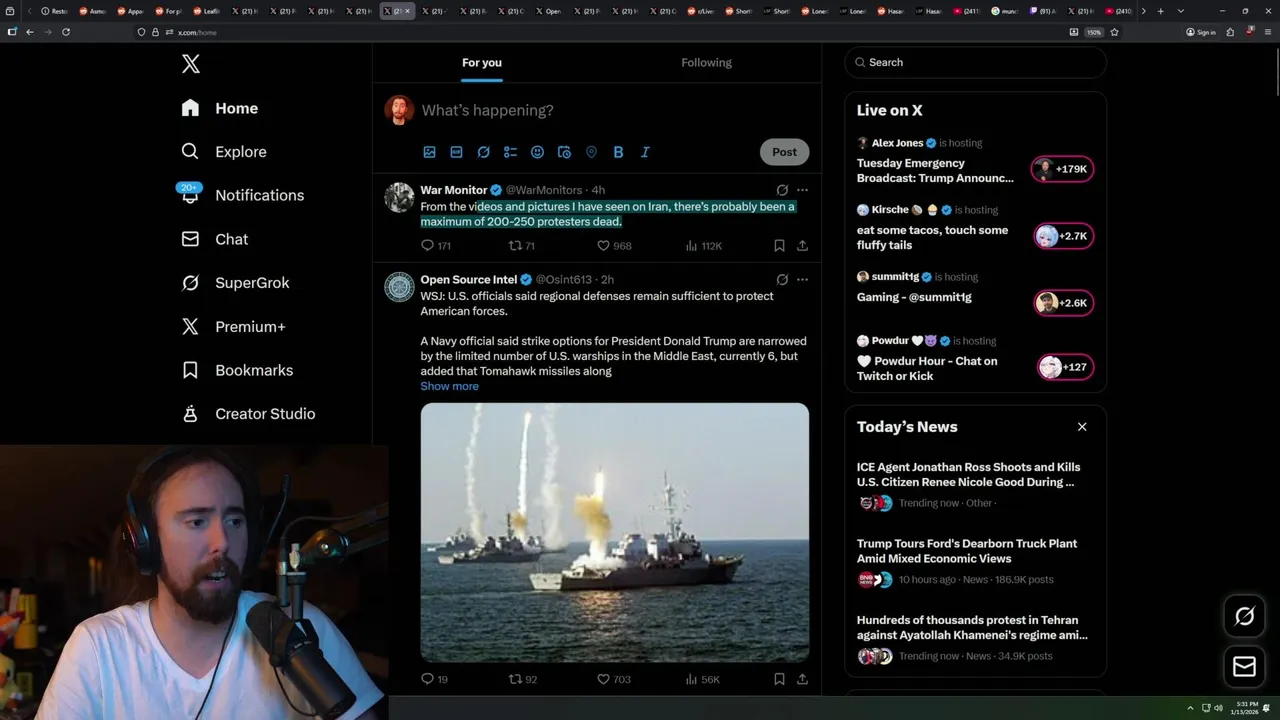
Task: Click the +179K listeners badge
Action: coord(1062,169)
